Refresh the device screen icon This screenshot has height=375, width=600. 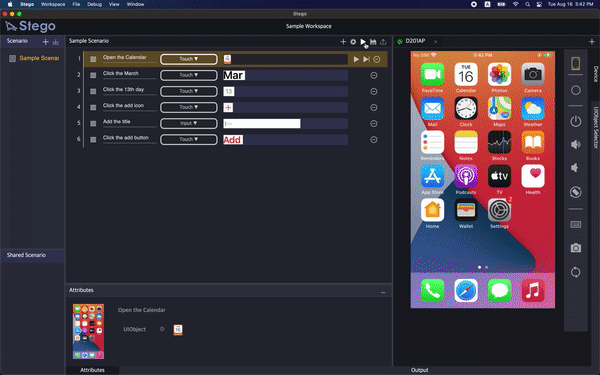coord(576,272)
